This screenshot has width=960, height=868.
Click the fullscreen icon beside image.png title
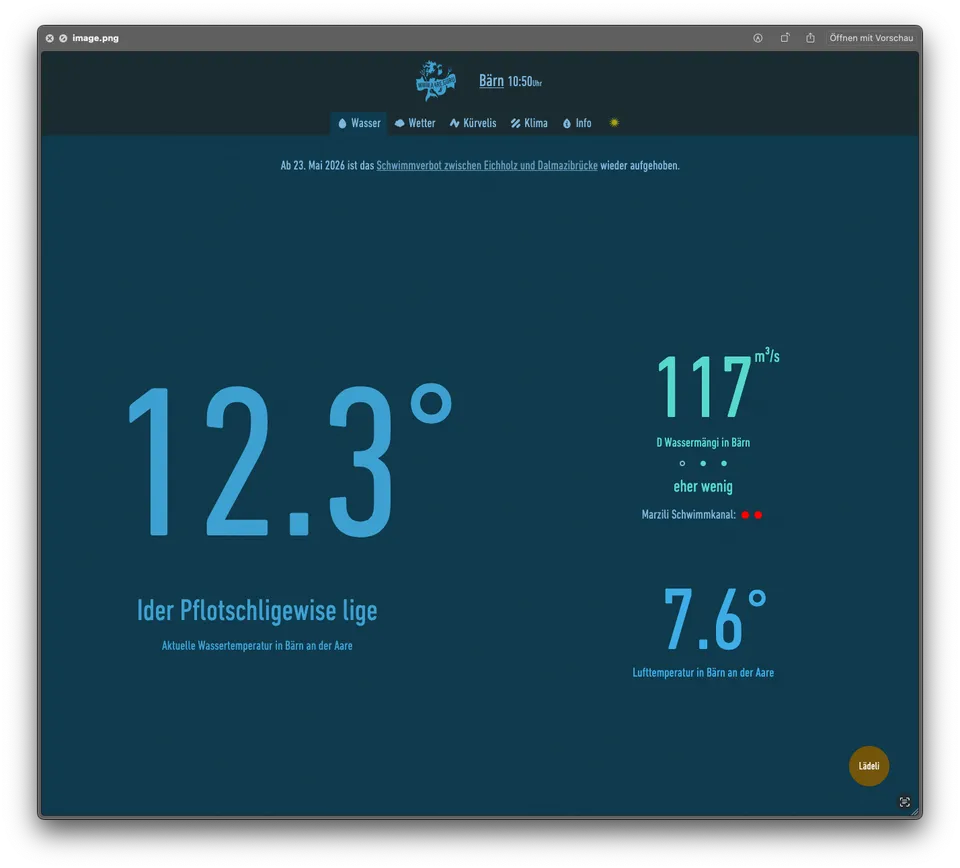[x=63, y=38]
